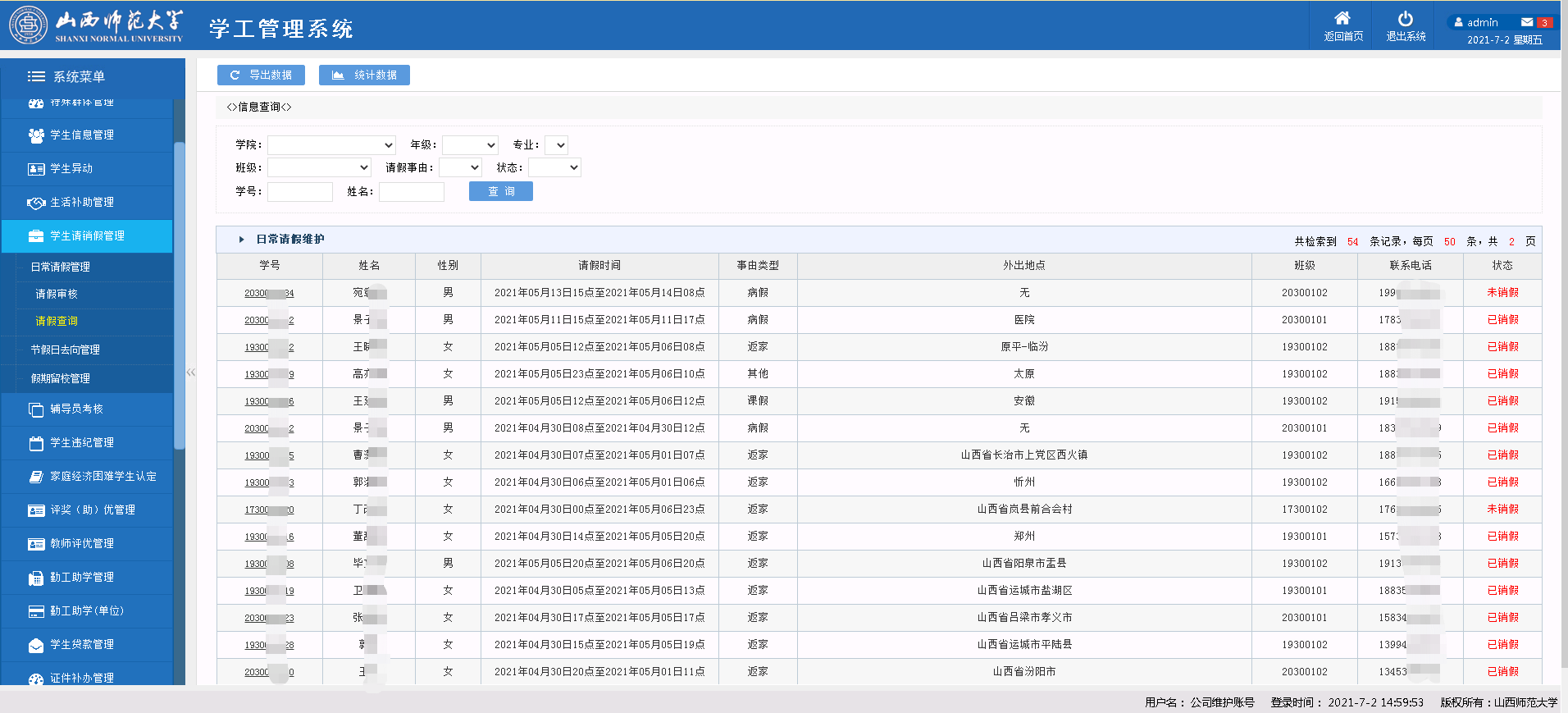
Task: Click the 学生异动 card icon
Action: pyautogui.click(x=36, y=169)
